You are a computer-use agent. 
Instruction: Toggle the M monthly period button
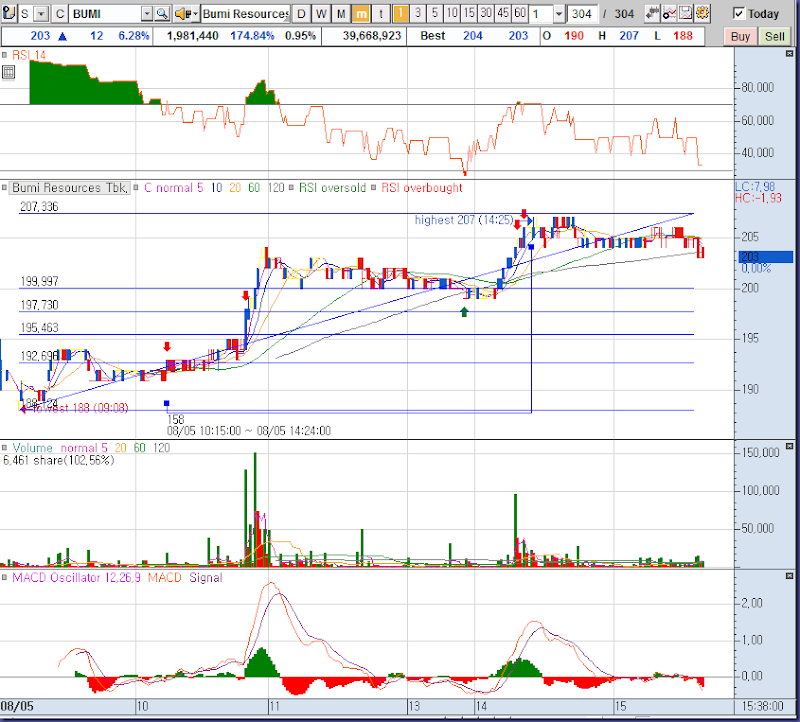[x=341, y=14]
